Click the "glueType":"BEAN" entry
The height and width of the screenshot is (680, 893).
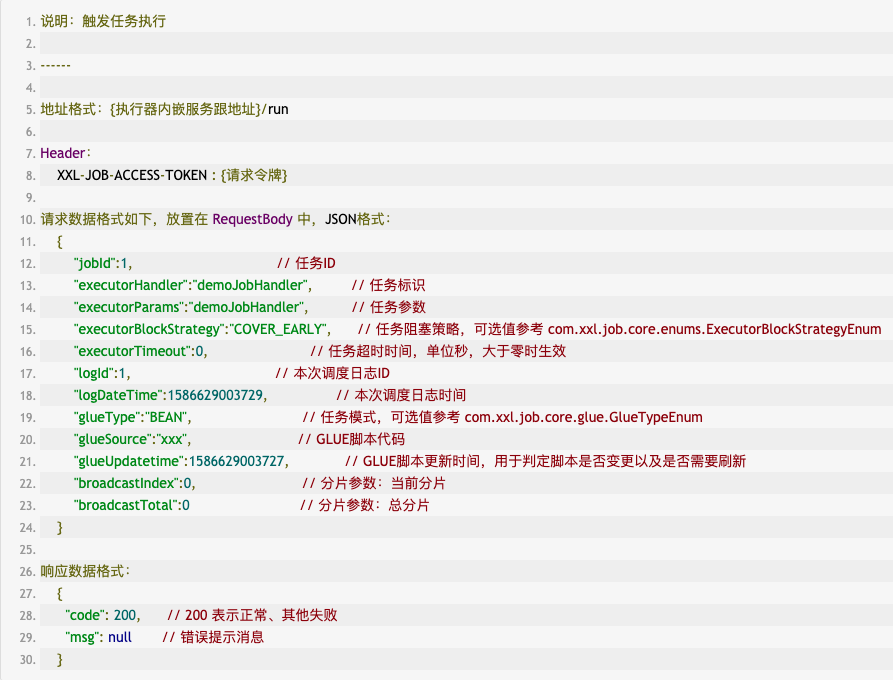[x=132, y=417]
